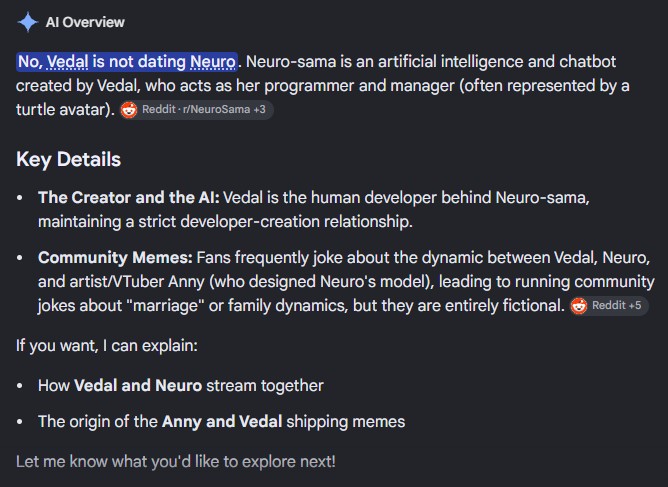The height and width of the screenshot is (487, 668).
Task: Click the AI Overview heading label
Action: pos(85,22)
